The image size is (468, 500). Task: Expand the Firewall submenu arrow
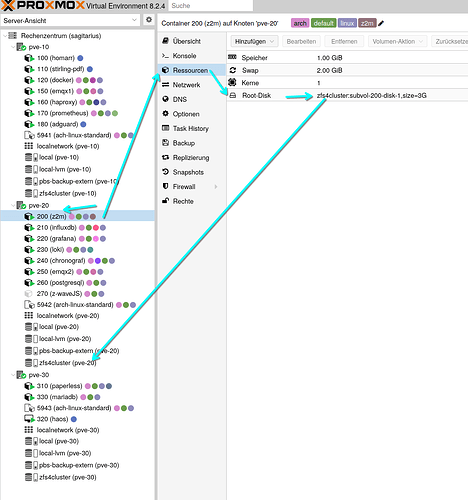(216, 187)
